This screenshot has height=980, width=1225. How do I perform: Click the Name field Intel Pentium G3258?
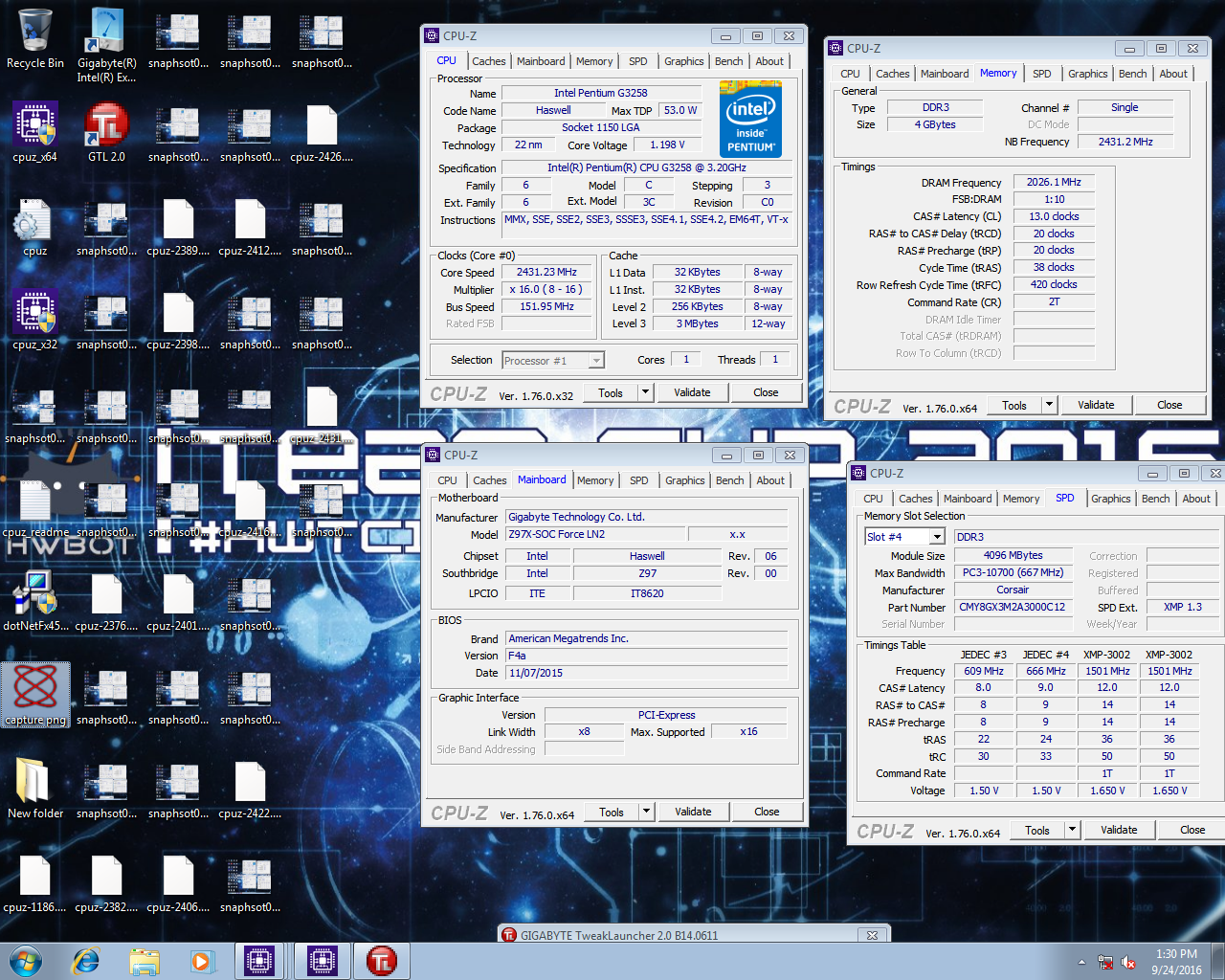pos(600,93)
